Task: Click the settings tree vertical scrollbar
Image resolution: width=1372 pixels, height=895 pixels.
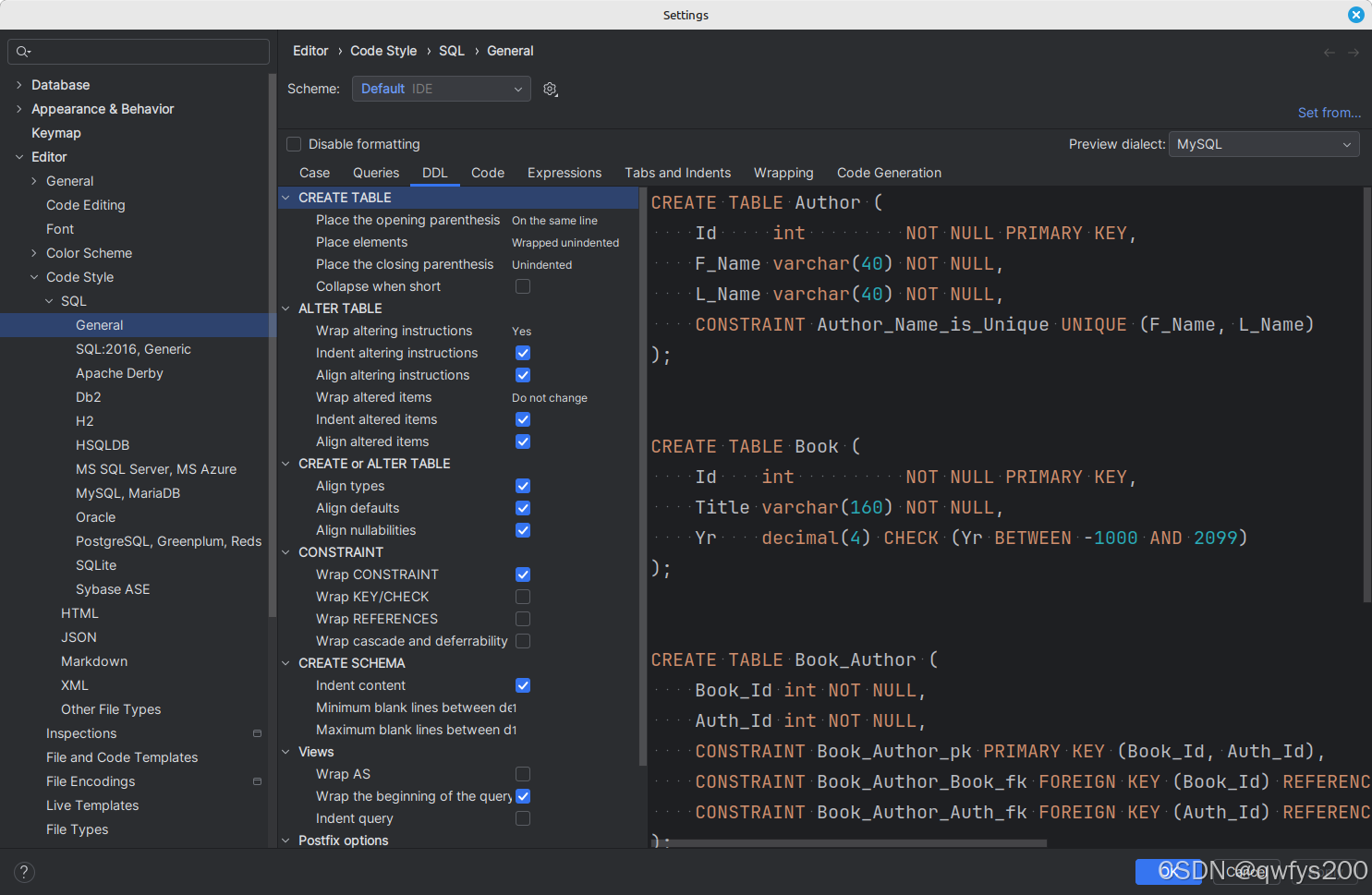Action: 272,345
